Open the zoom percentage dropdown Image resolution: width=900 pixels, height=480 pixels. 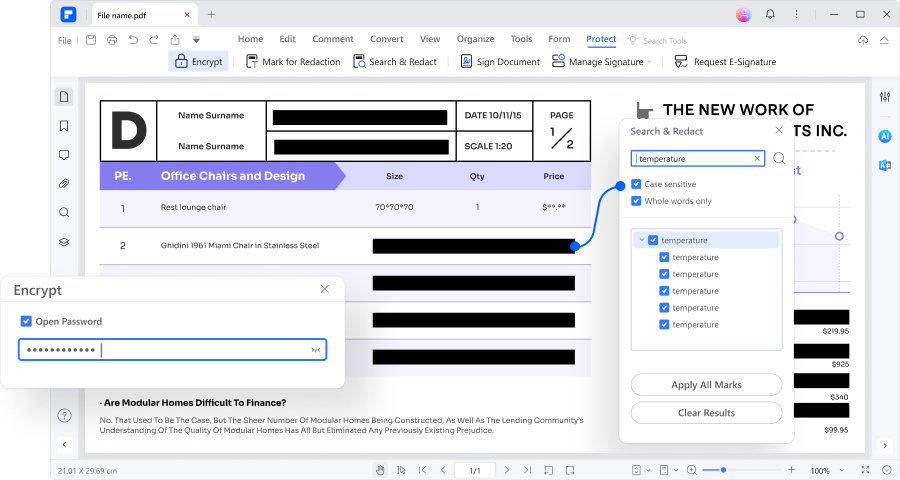(842, 470)
